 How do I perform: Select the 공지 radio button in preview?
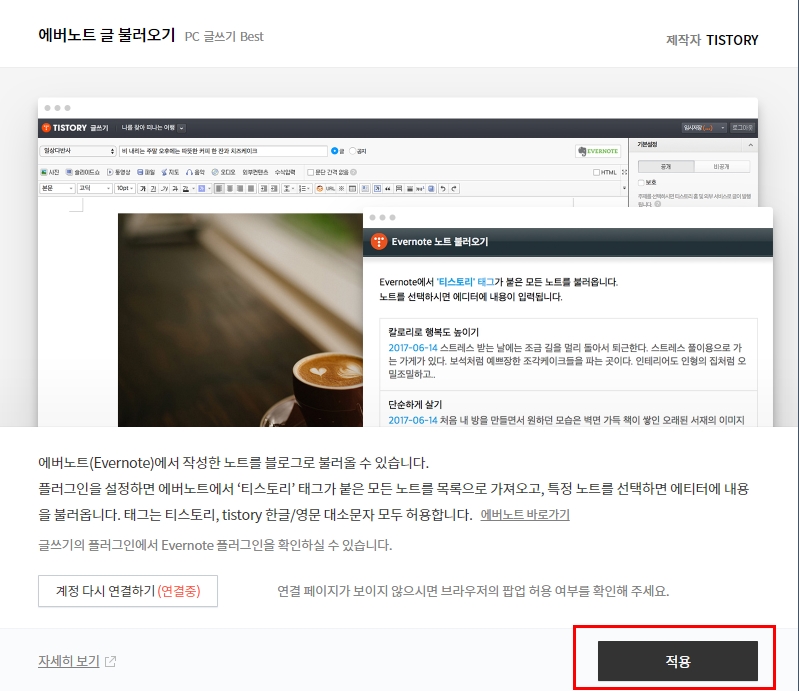pyautogui.click(x=353, y=151)
